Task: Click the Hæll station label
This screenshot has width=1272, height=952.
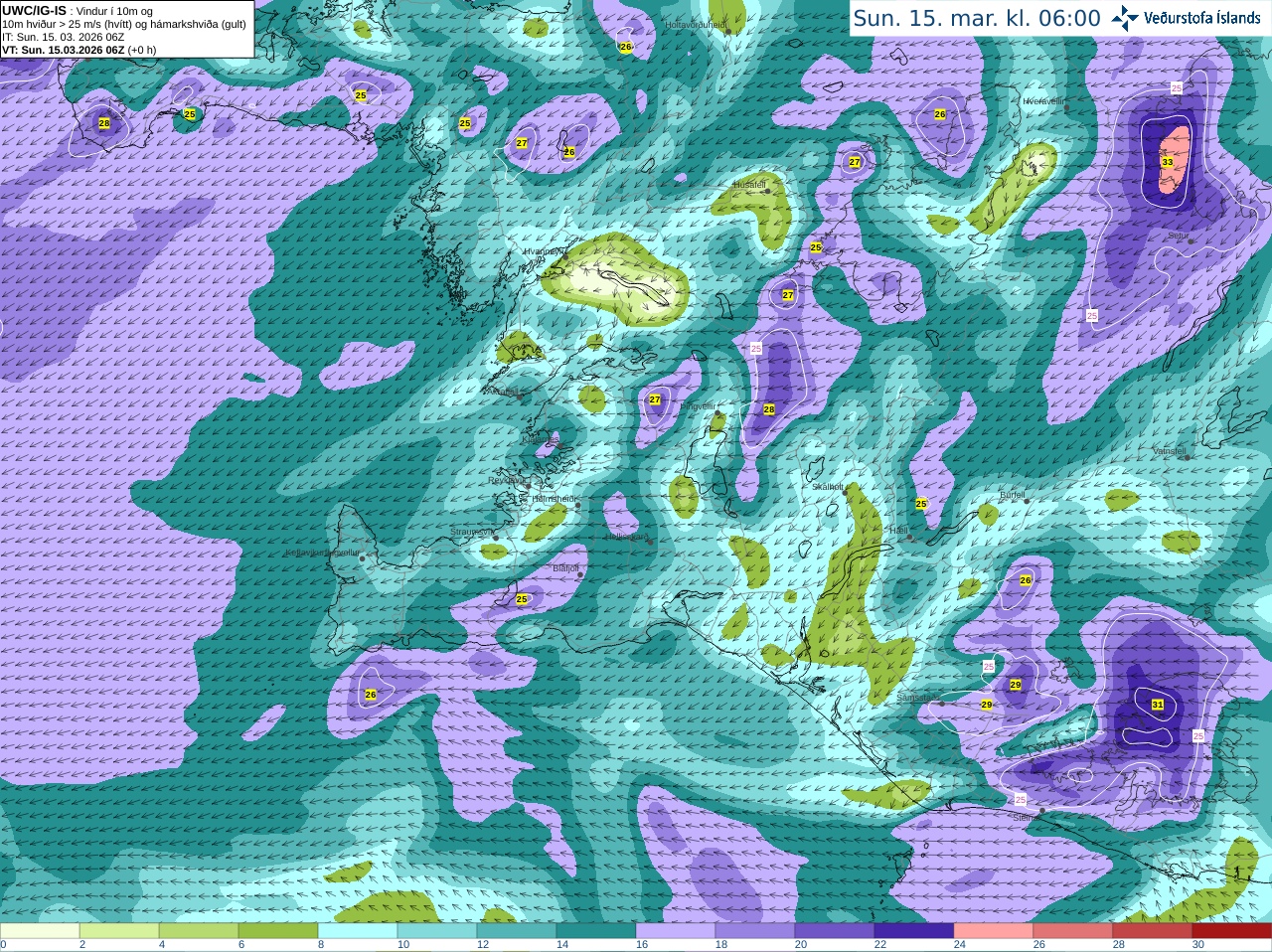Action: pos(898,531)
